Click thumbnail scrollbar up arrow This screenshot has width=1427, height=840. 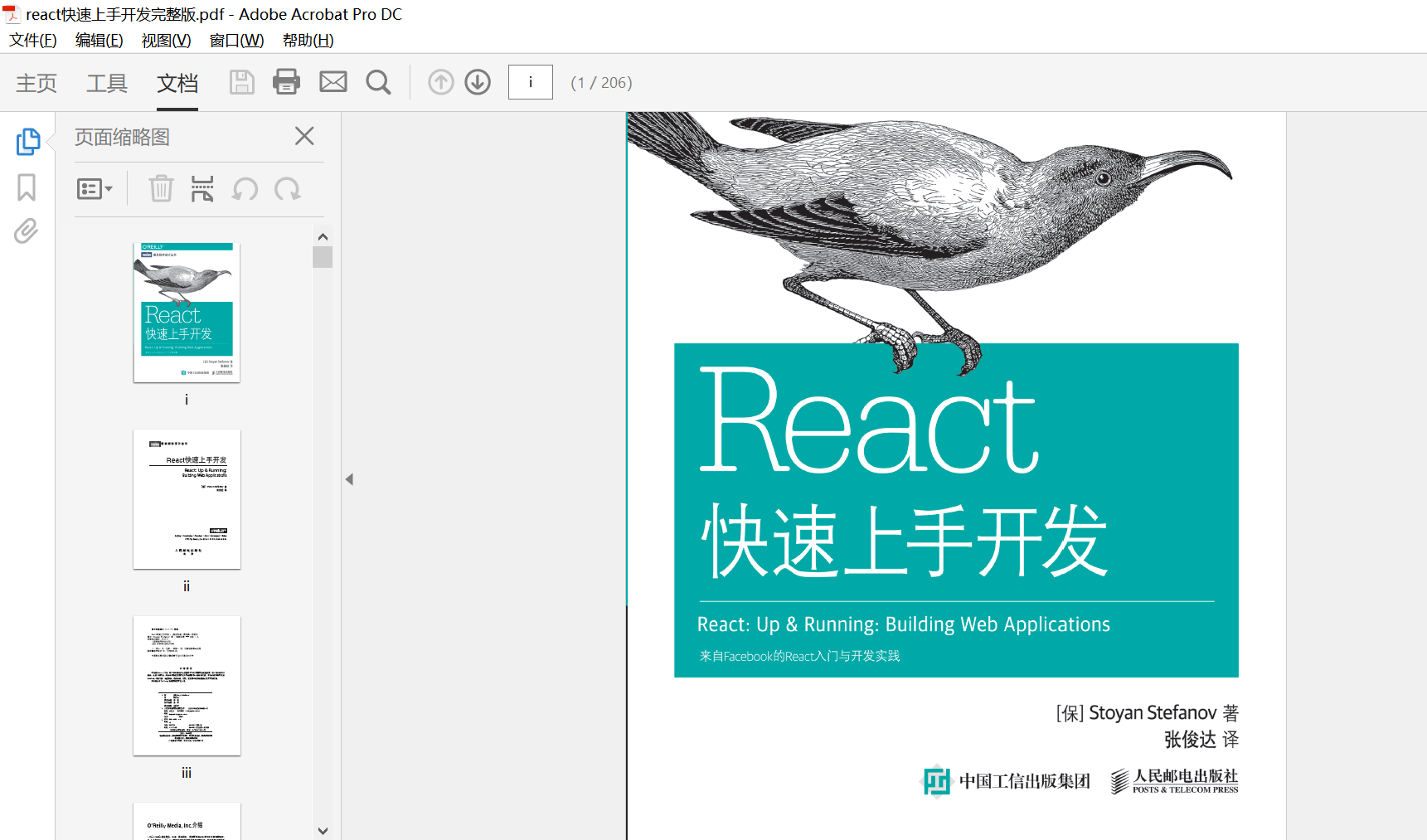(x=323, y=237)
